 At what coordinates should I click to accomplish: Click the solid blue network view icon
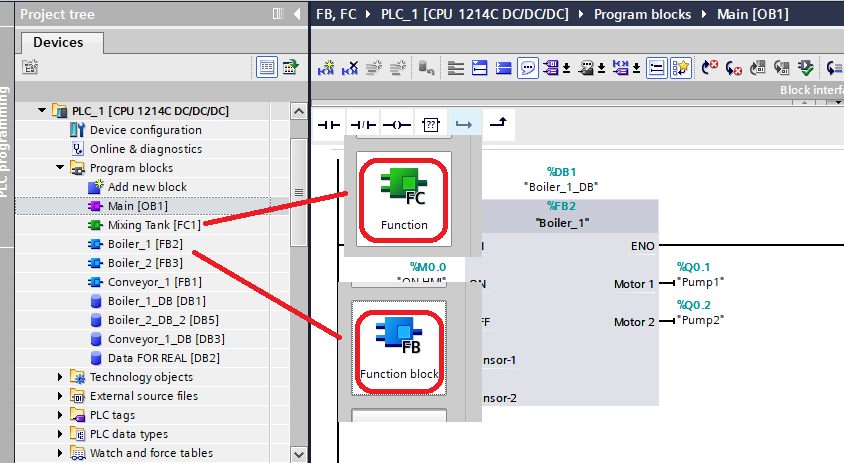pyautogui.click(x=504, y=68)
